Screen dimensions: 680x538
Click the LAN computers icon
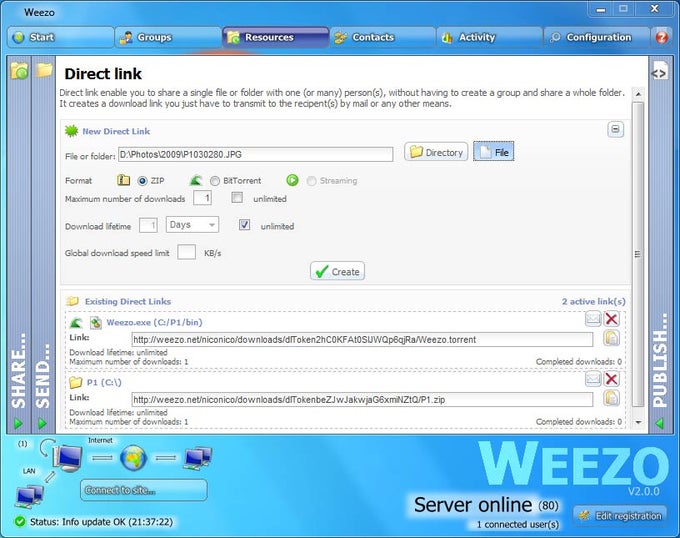tap(29, 497)
